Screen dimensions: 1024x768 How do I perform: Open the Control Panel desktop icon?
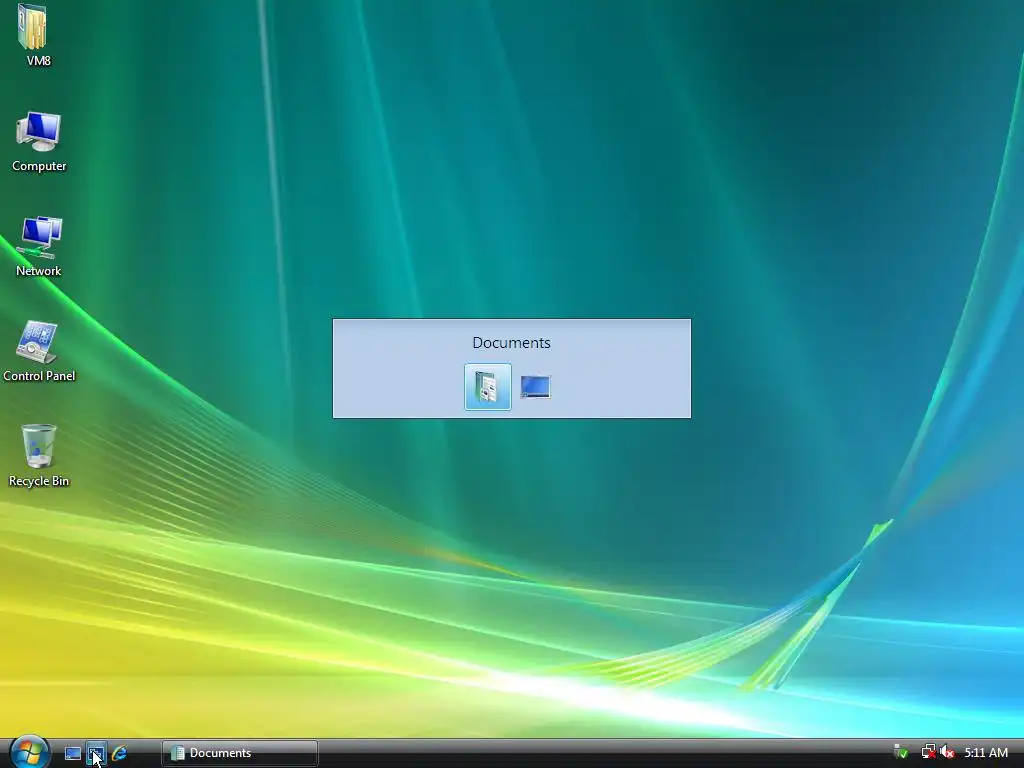(x=37, y=342)
